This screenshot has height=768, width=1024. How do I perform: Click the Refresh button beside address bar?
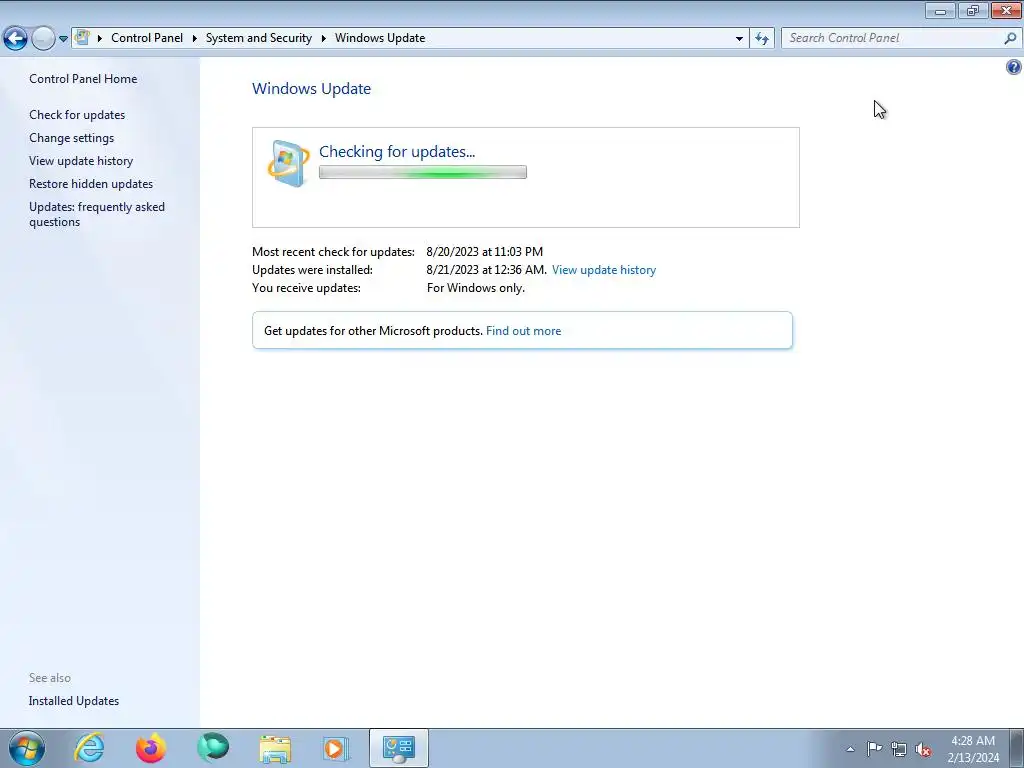tap(762, 39)
